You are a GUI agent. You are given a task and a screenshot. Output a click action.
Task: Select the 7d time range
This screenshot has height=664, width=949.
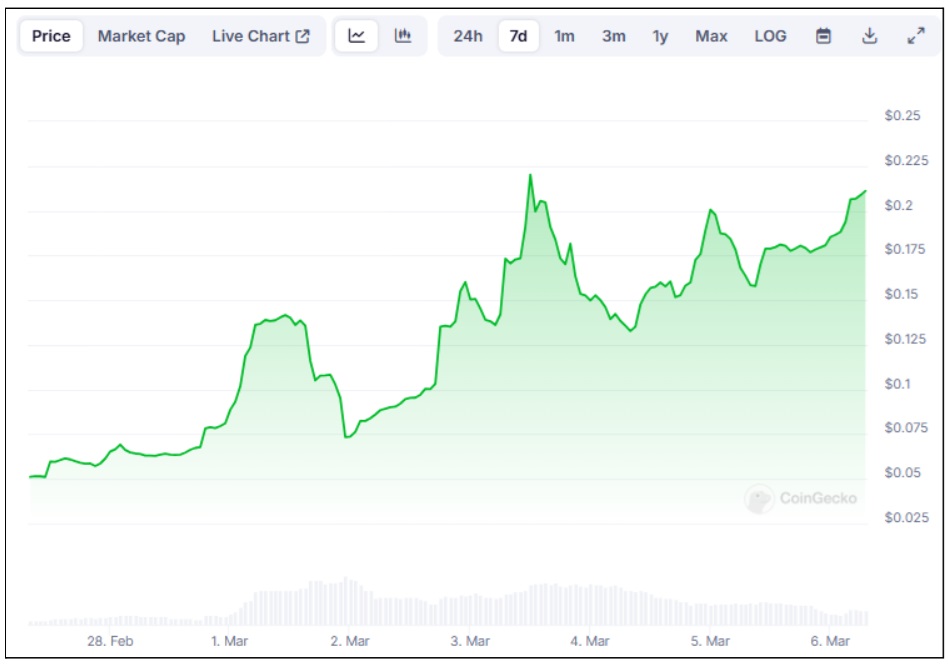coord(518,36)
